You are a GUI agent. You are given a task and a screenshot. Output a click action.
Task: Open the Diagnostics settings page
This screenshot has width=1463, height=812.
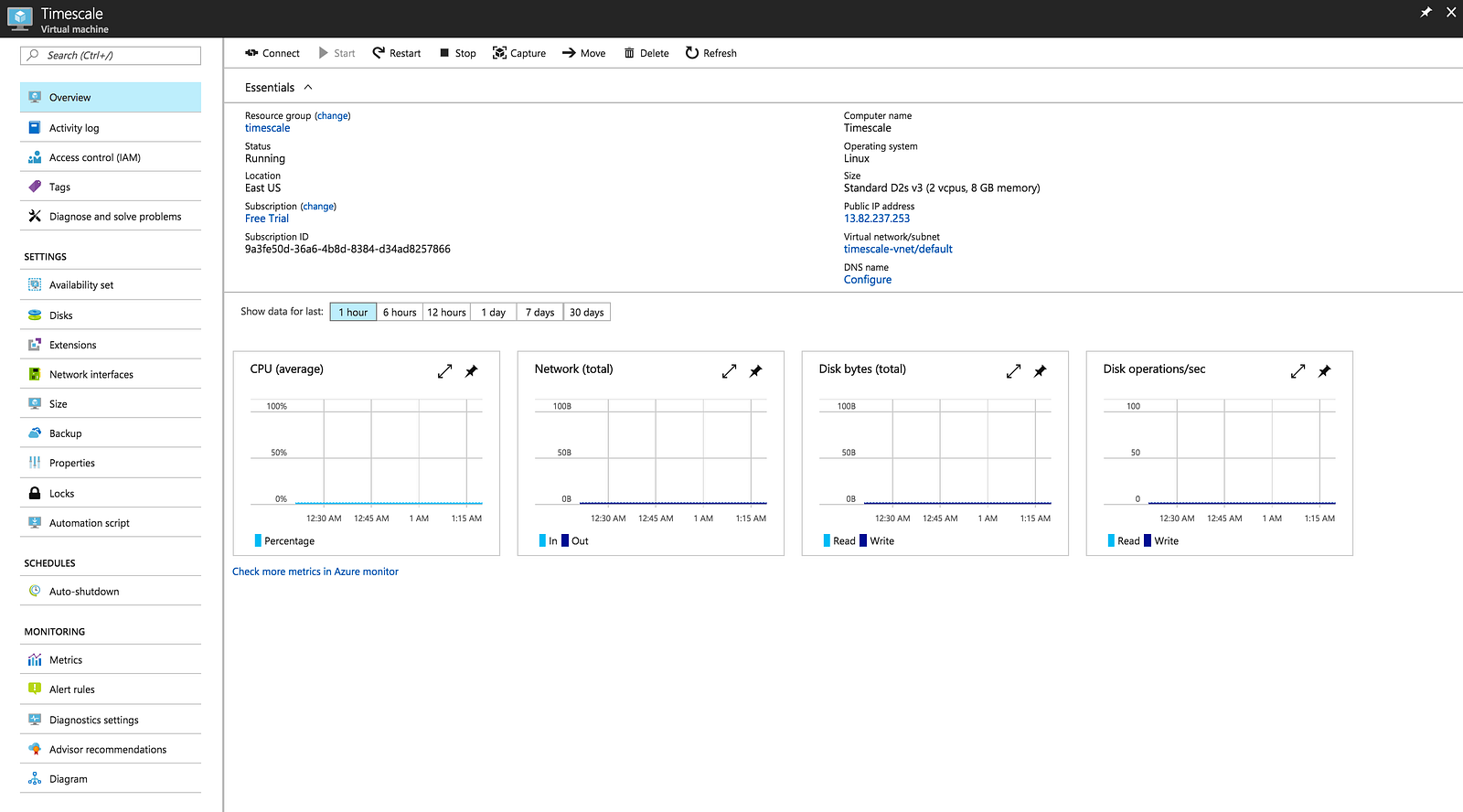(111, 720)
